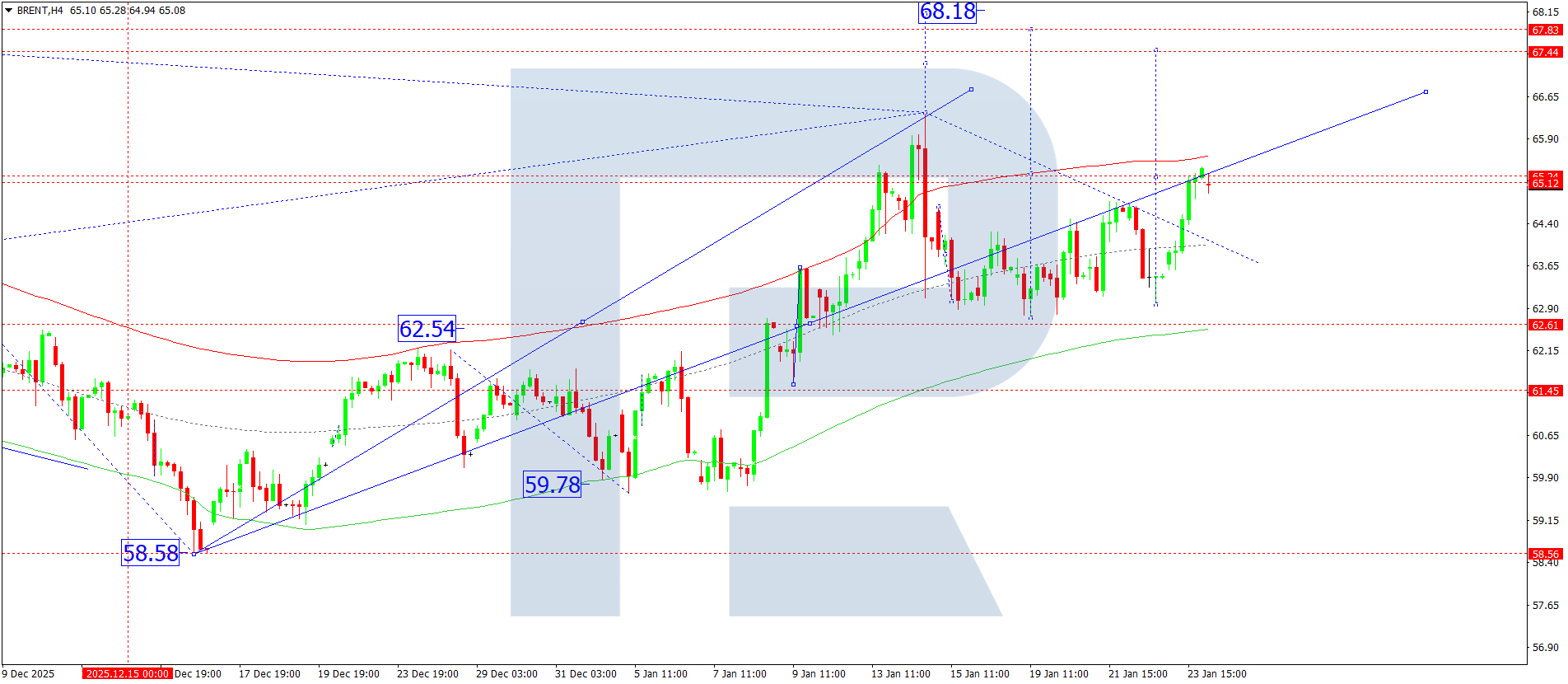Open the dropdown arrow beside BRENT,H4

8,11
